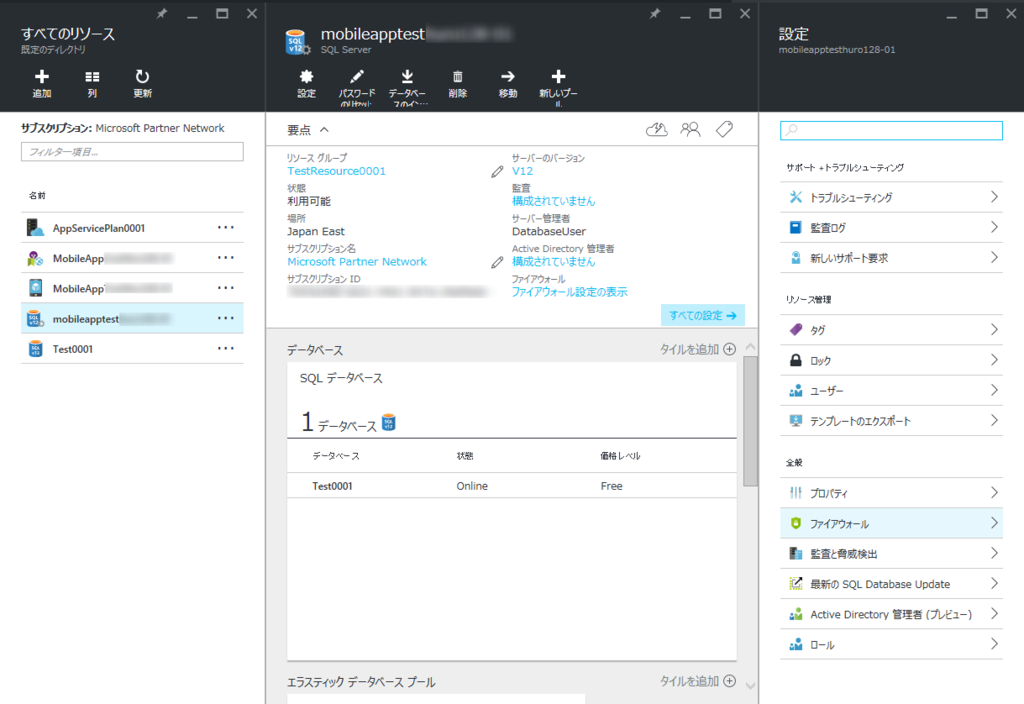Click the V12 server version link
1024x704 pixels.
522,171
